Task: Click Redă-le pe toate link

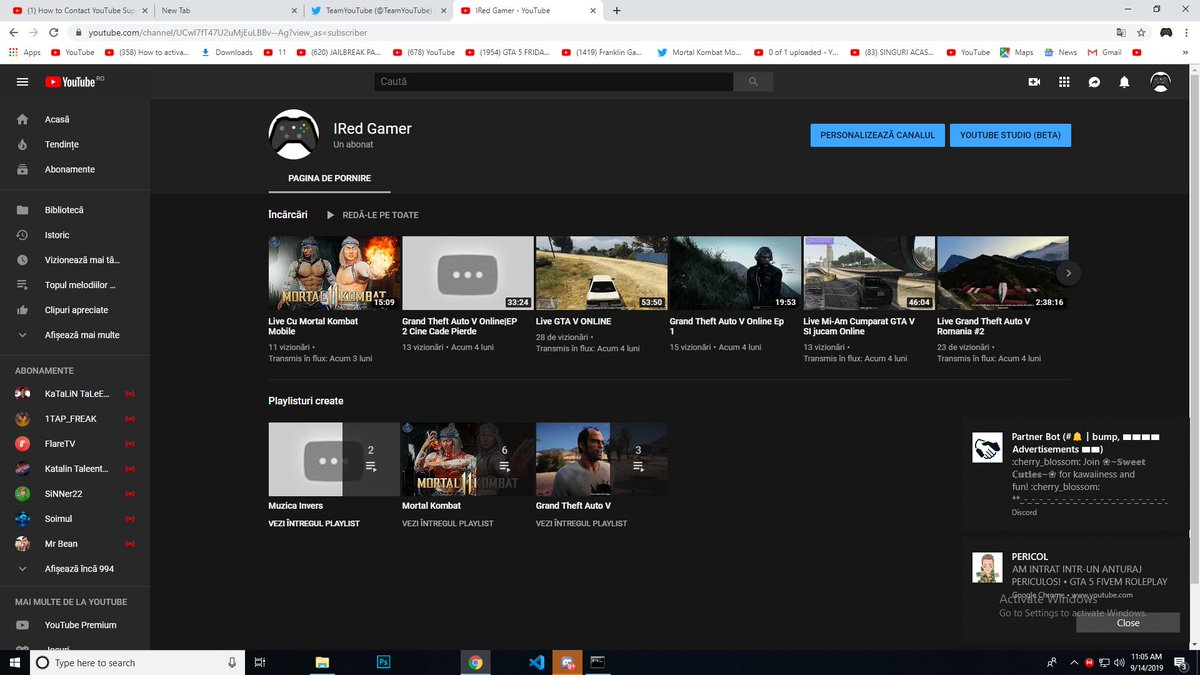Action: coord(371,215)
